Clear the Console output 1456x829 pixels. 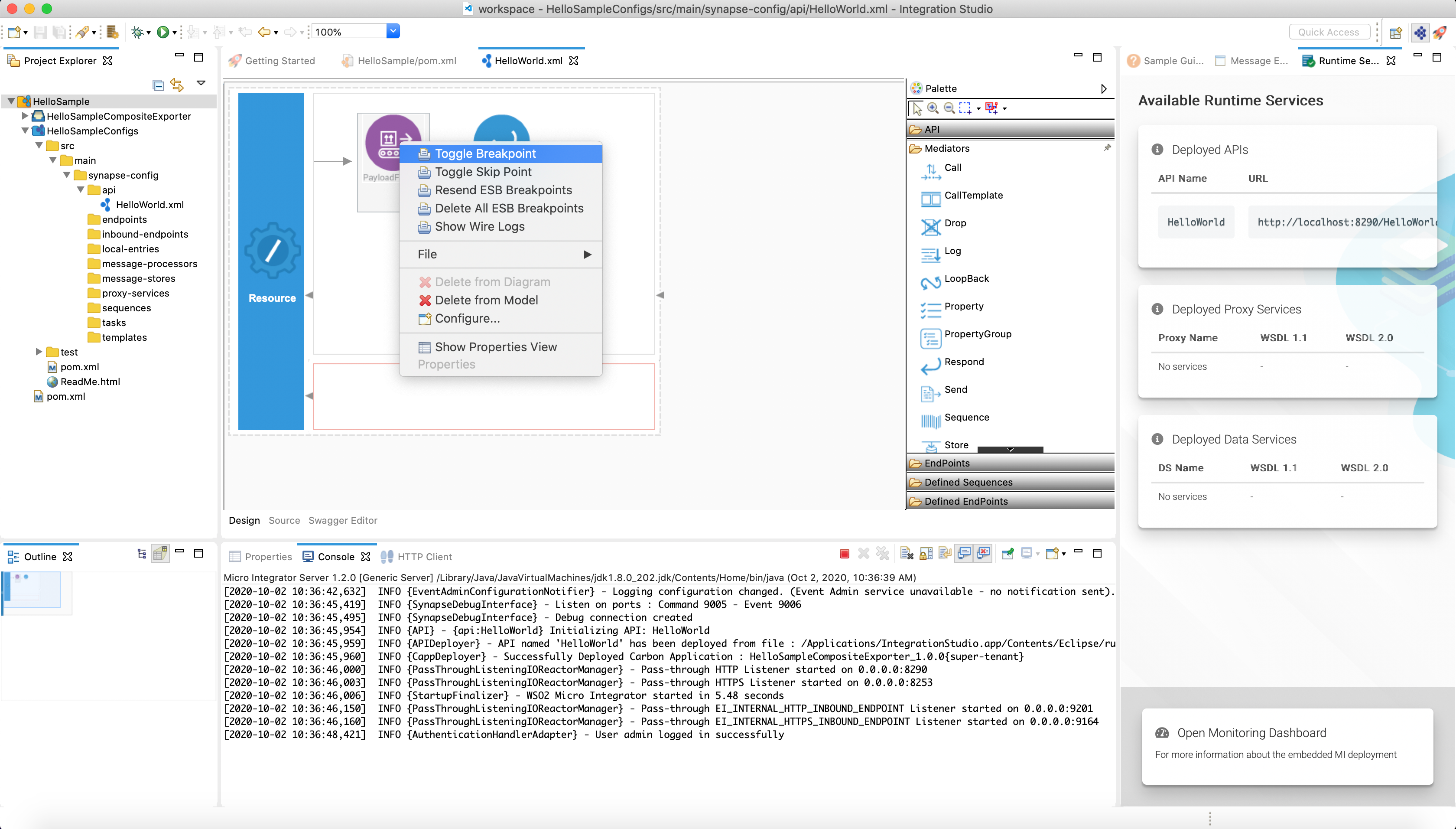(x=907, y=553)
